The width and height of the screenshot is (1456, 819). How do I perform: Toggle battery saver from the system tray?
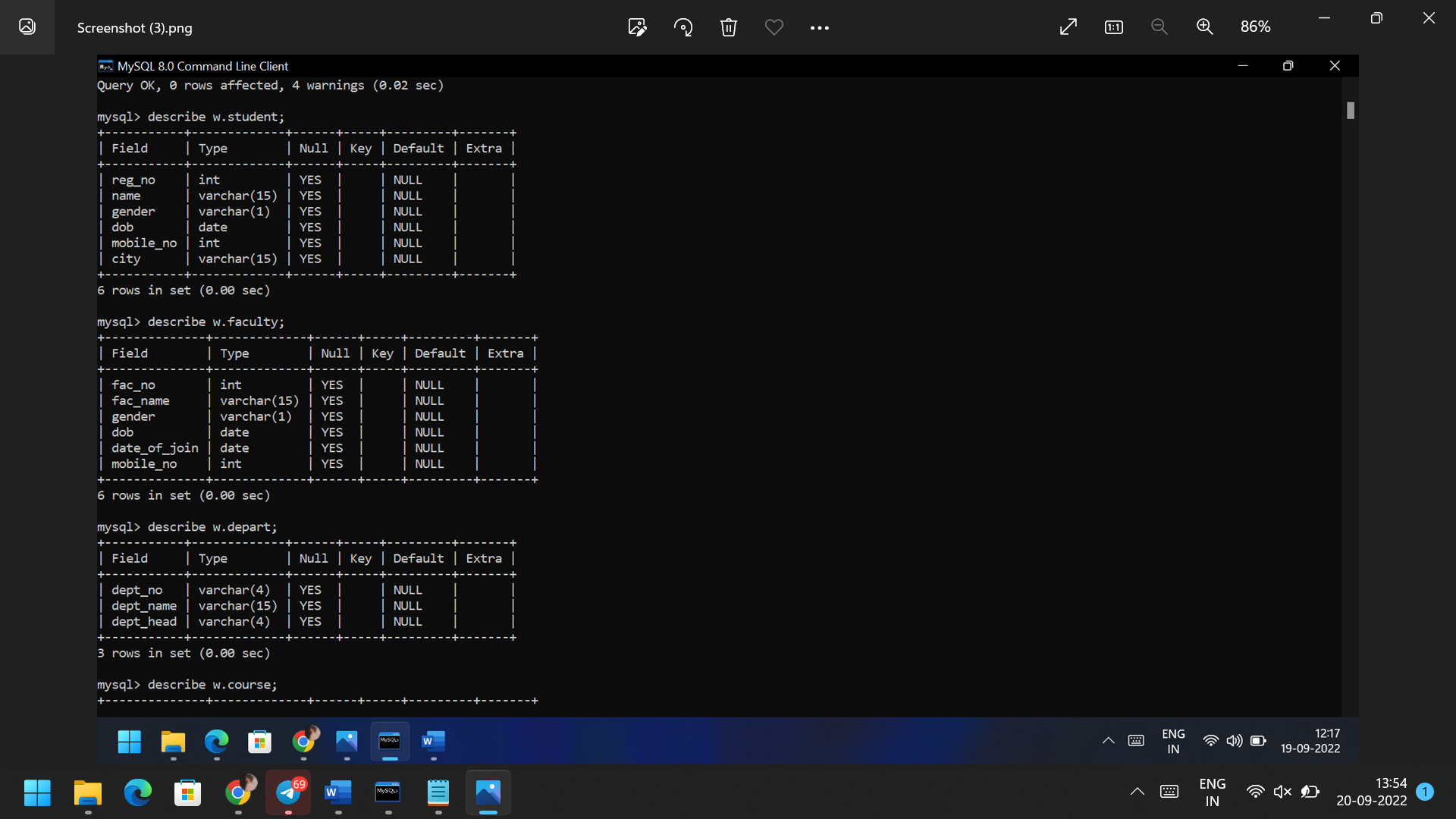[x=1310, y=791]
